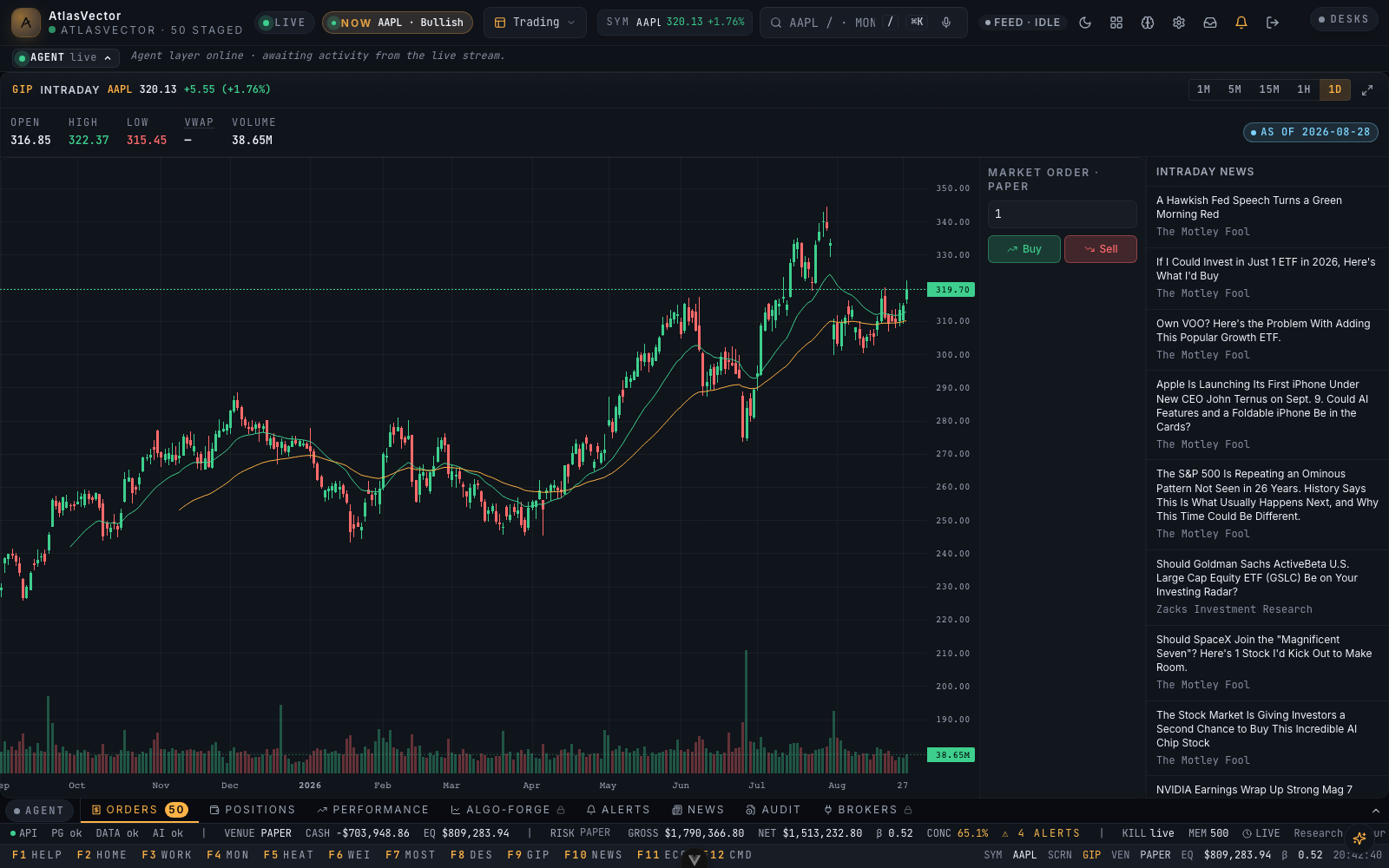The image size is (1389, 868).
Task: Click the AAPL command search field
Action: click(x=864, y=23)
